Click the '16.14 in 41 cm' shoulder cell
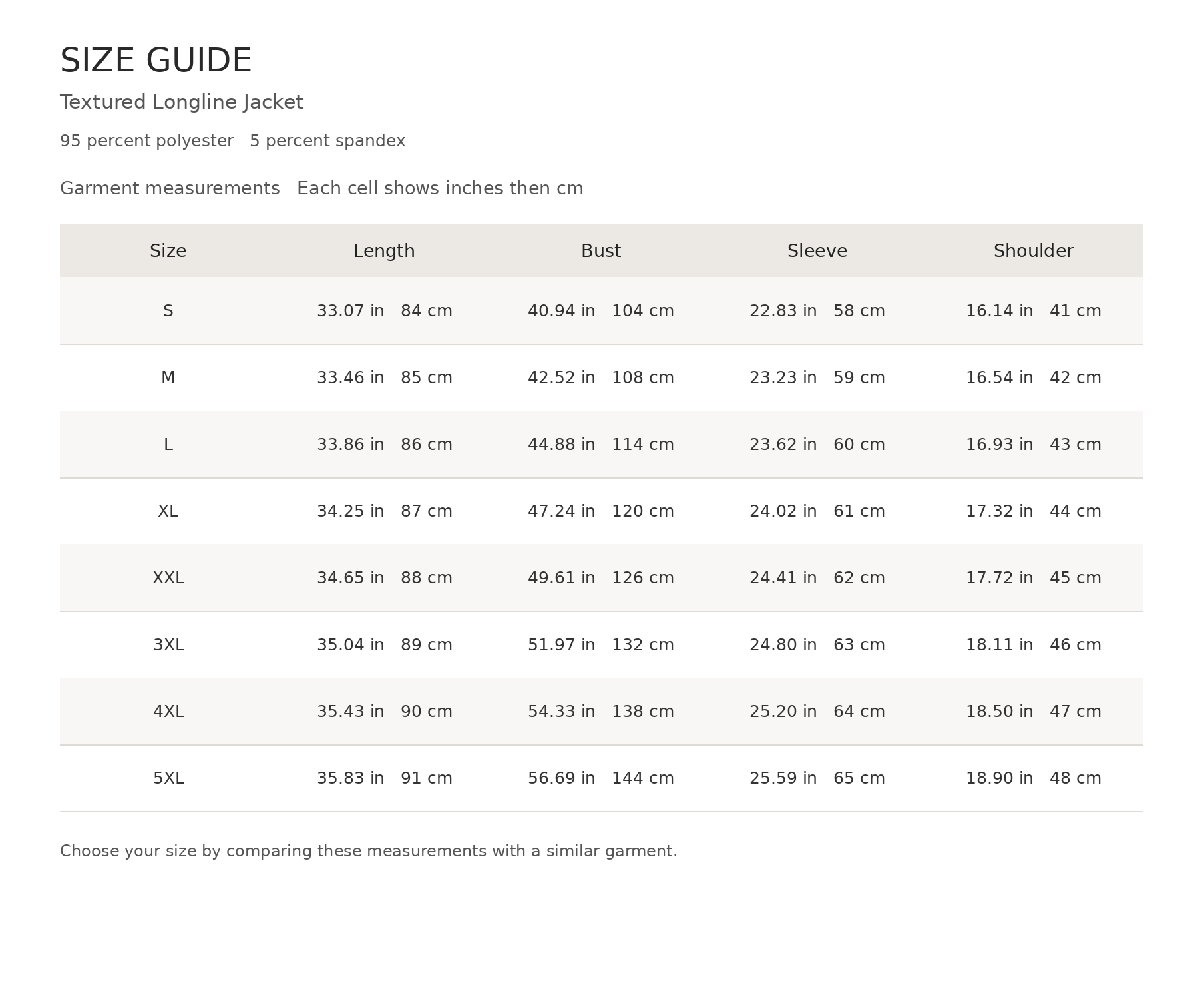 tap(1034, 311)
